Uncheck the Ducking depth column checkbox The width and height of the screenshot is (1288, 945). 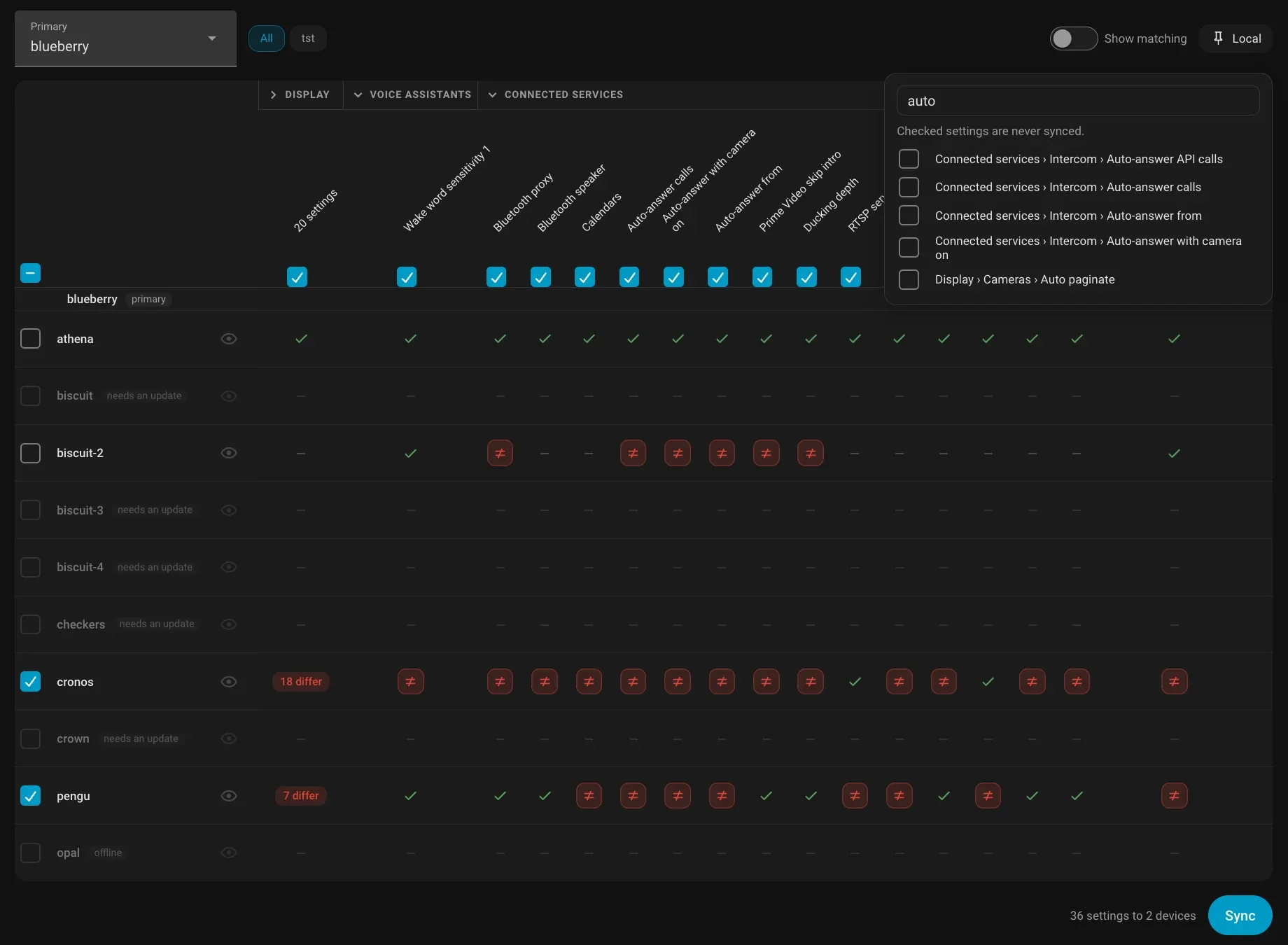(x=806, y=277)
